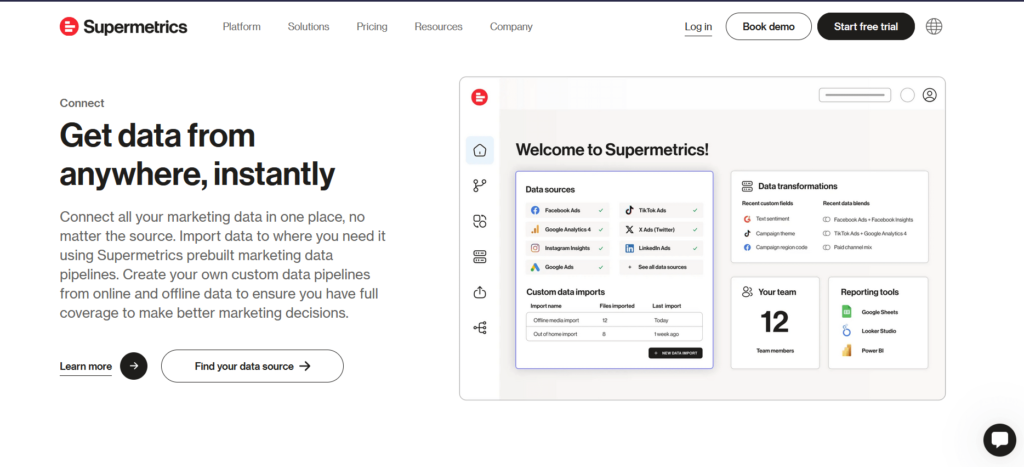Click the search field in dashboard header
The height and width of the screenshot is (467, 1024).
854,95
